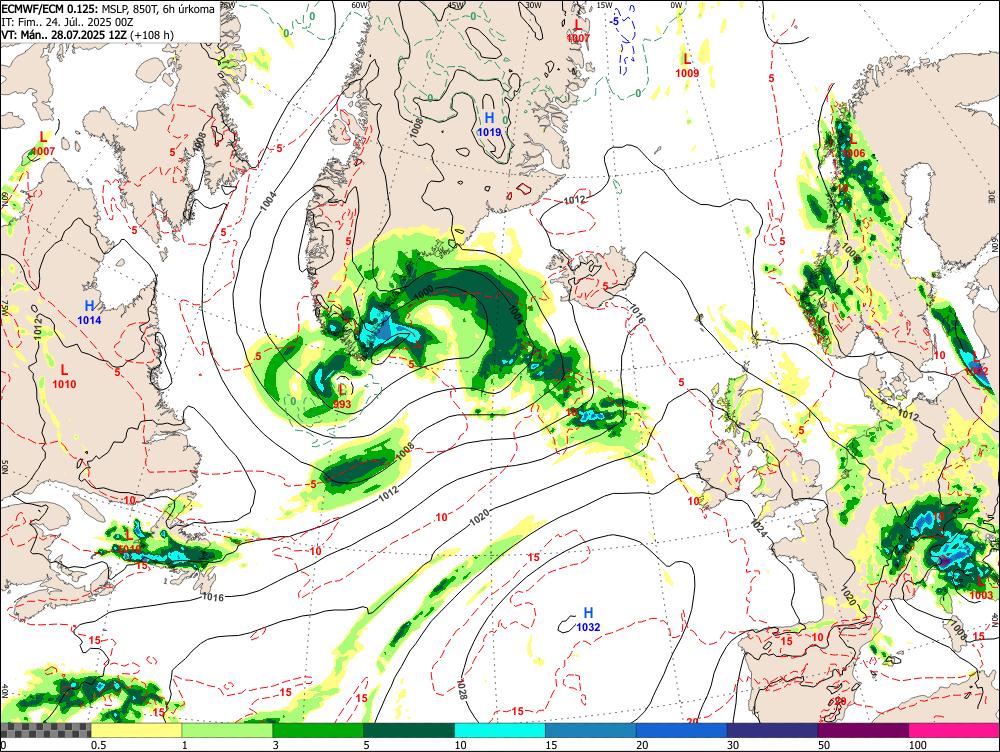Screen dimensions: 1000x752
Task: Click the 'L 1009' low pressure label
Action: pos(687,65)
